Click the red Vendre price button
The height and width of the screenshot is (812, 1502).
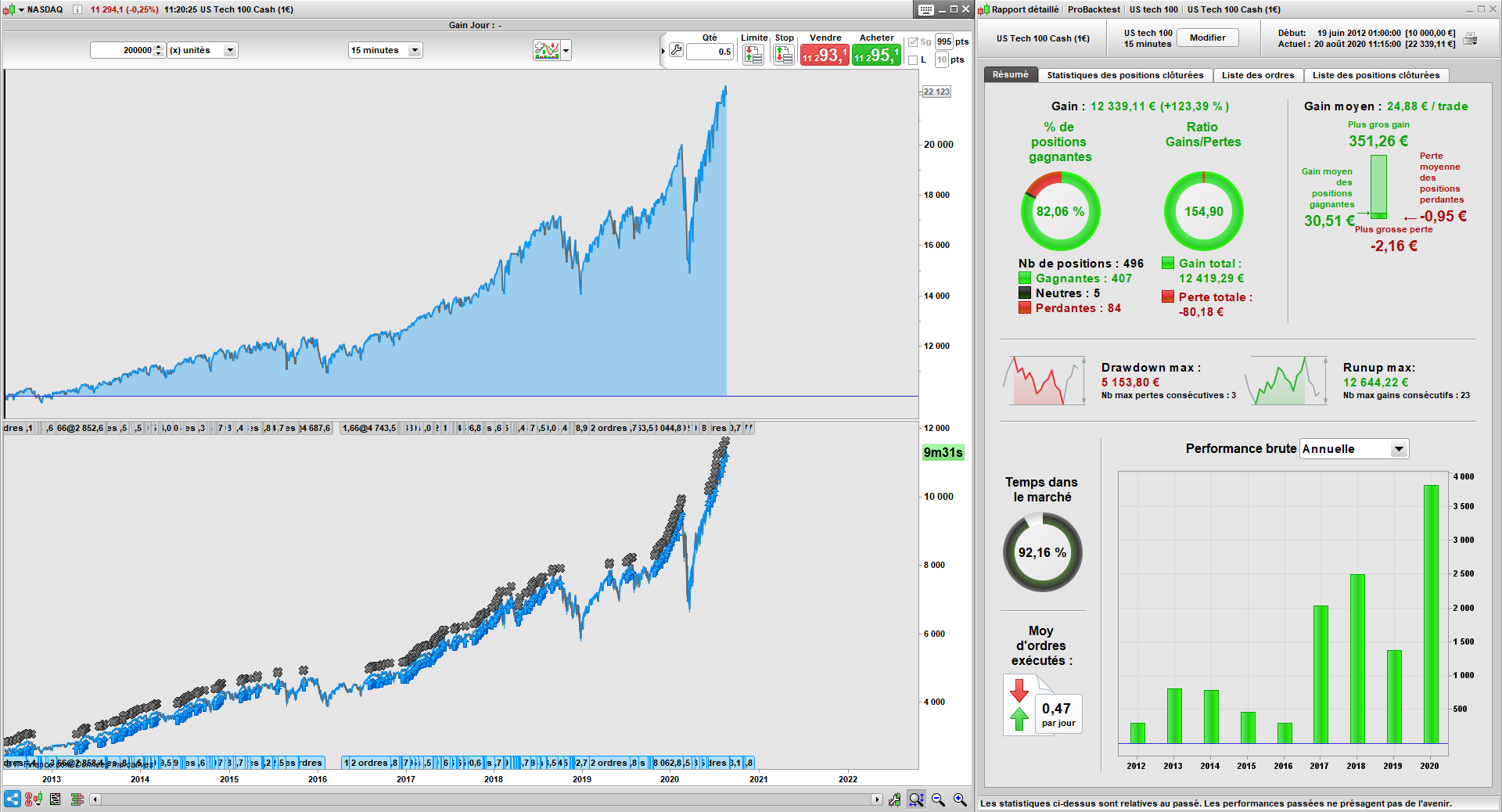pyautogui.click(x=825, y=56)
